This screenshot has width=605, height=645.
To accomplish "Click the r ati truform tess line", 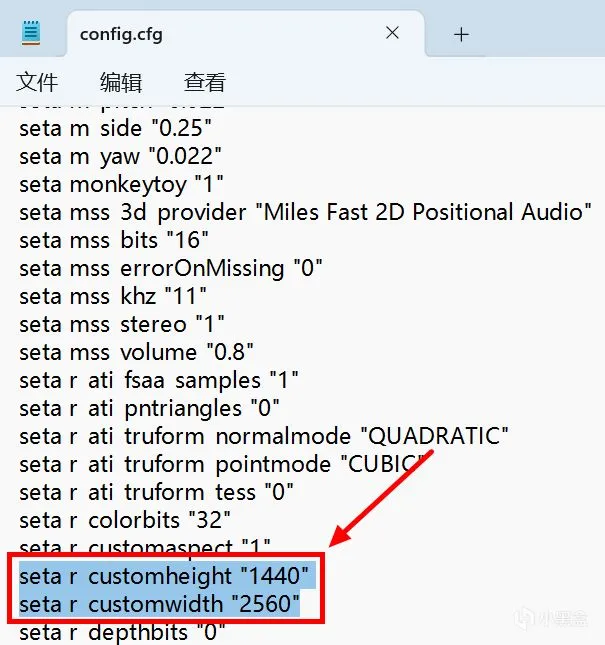I will (156, 492).
